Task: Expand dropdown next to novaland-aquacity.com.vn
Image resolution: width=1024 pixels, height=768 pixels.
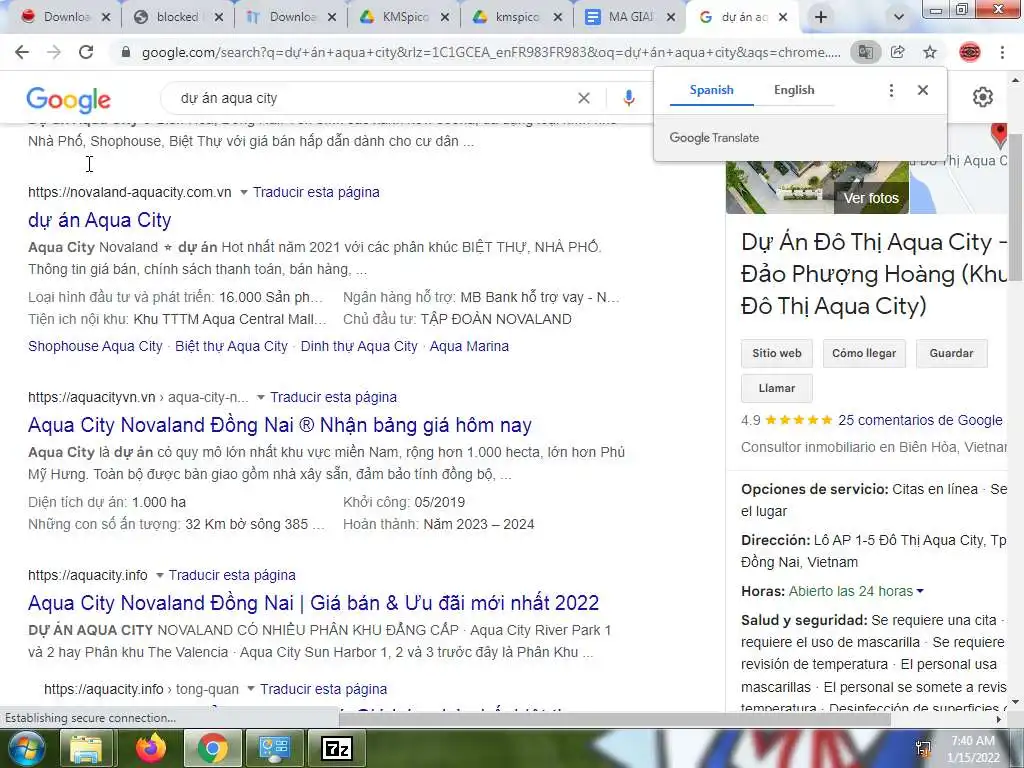Action: [244, 192]
